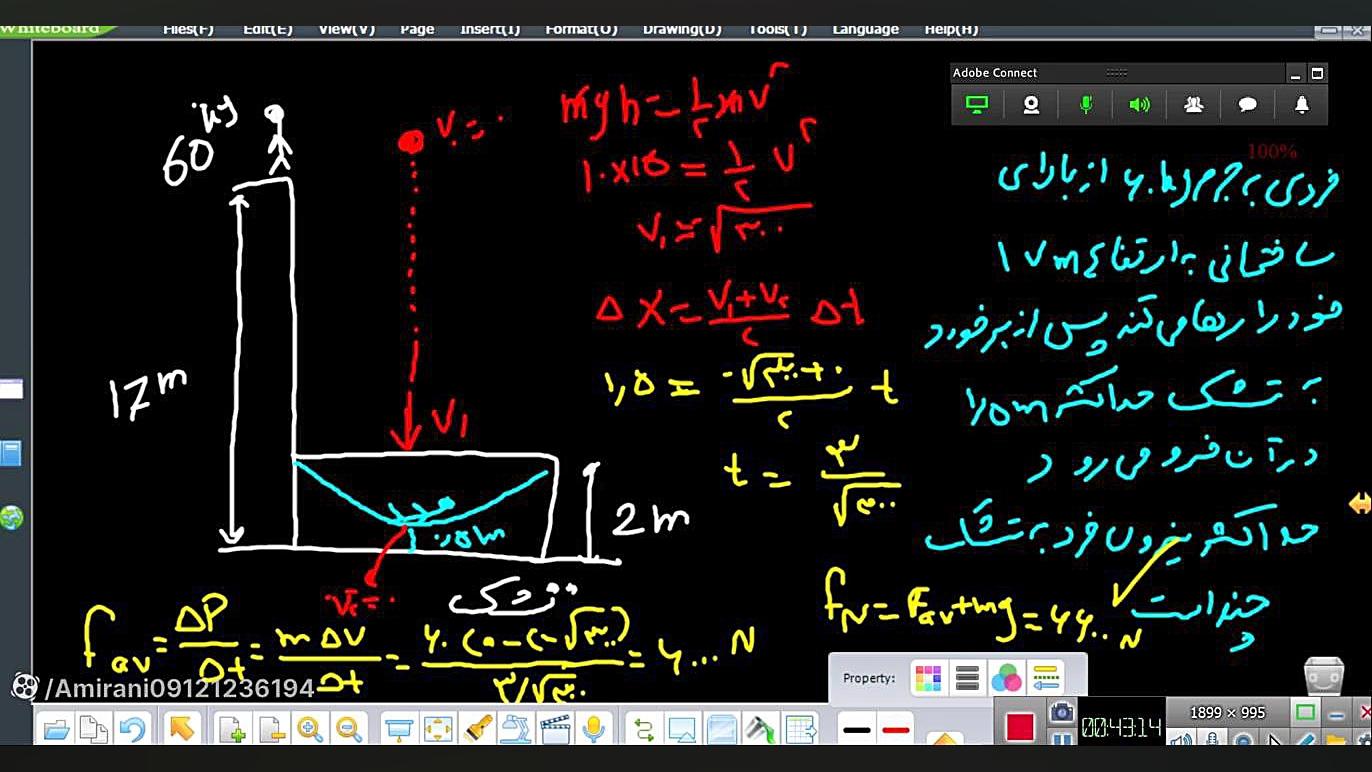Click the recording timer 00:43:14
The width and height of the screenshot is (1372, 772).
[1121, 727]
